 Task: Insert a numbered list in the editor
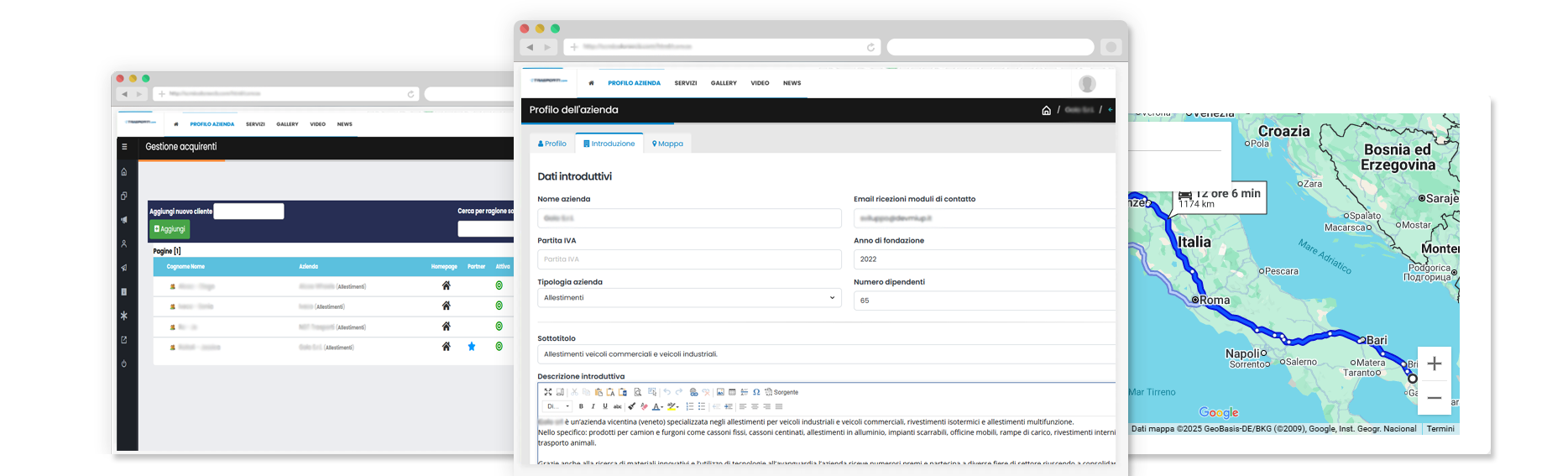(x=690, y=406)
